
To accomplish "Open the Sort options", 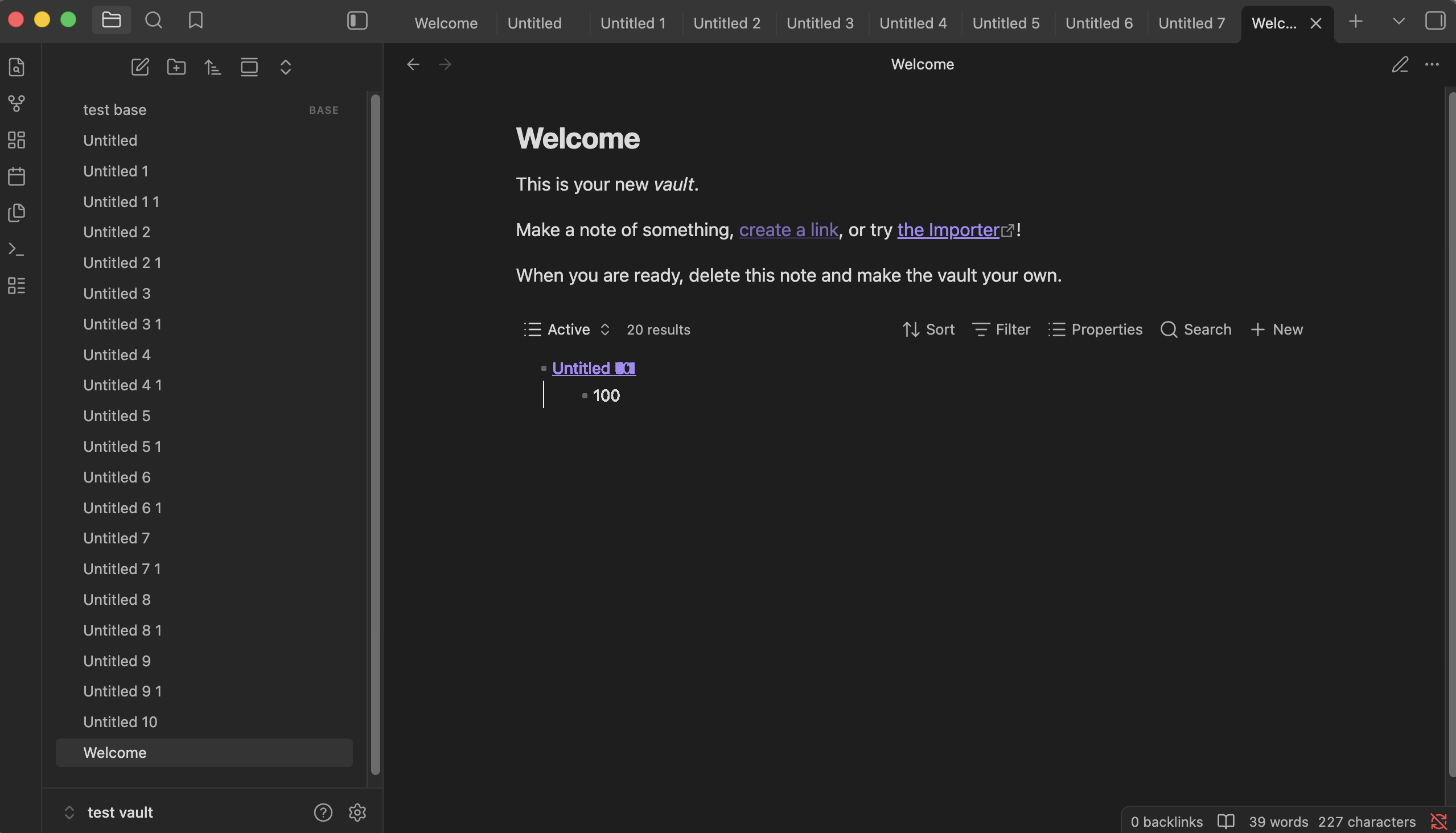I will pyautogui.click(x=928, y=329).
